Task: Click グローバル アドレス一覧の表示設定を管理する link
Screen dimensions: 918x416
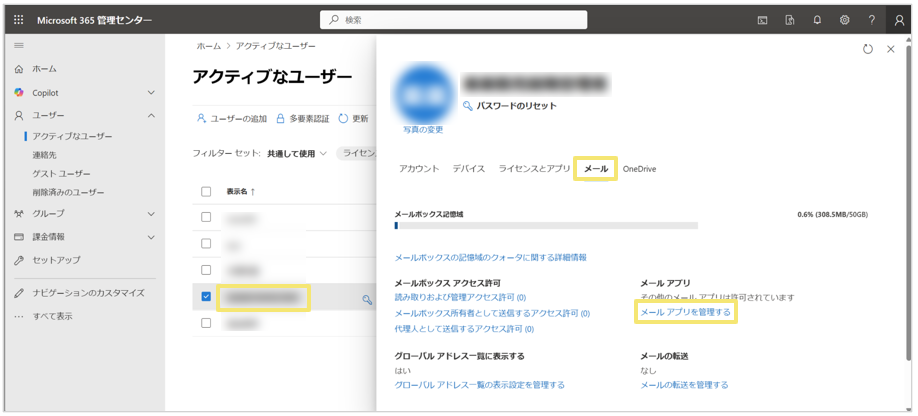Action: 479,385
